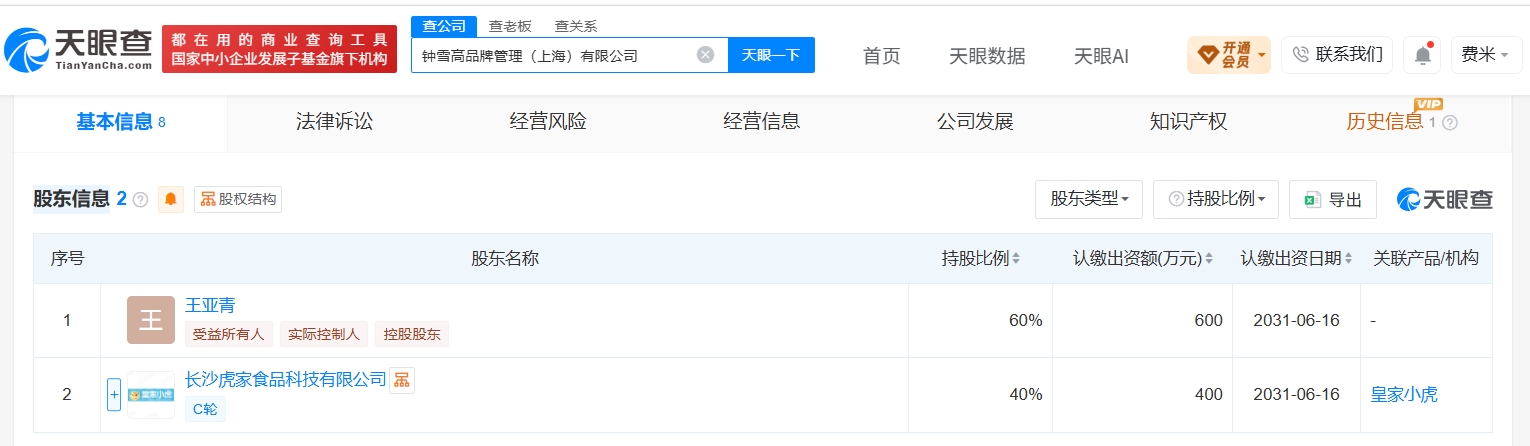The image size is (1530, 446).
Task: Click the 序号 column header
Action: tap(68, 258)
